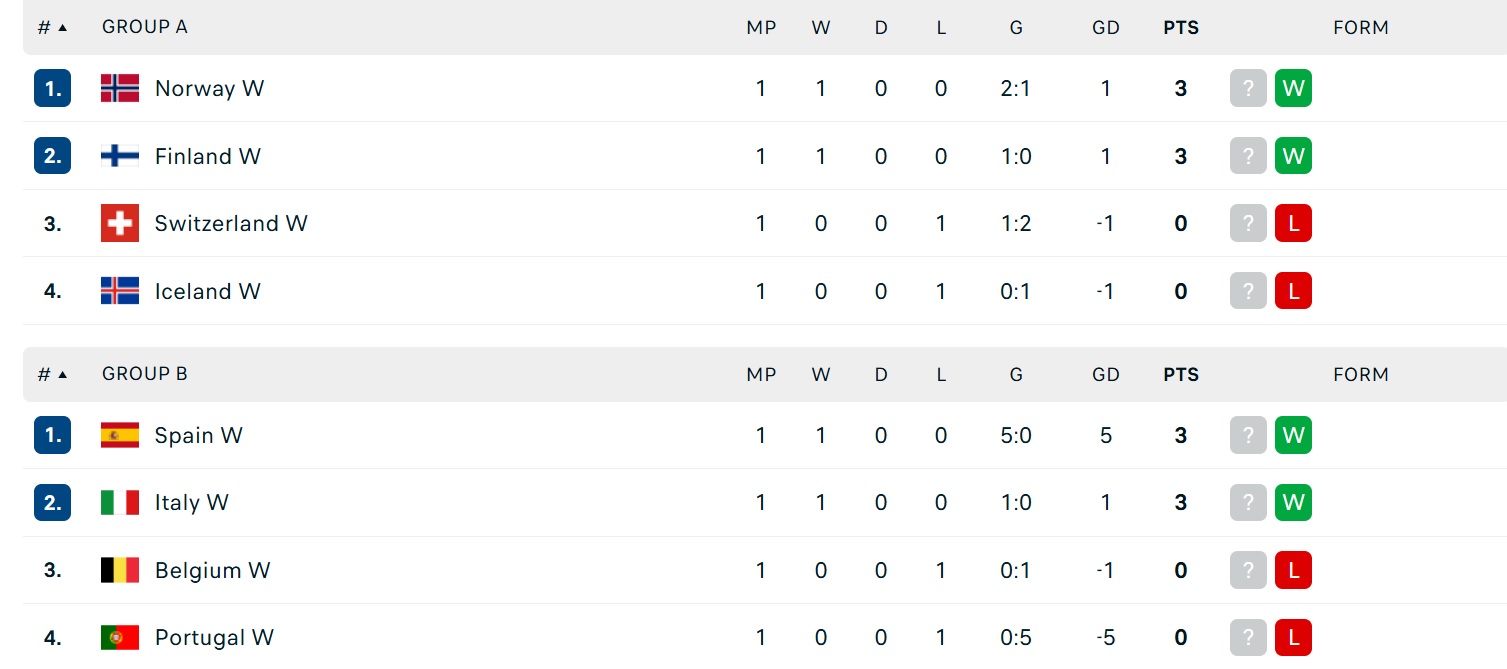
Task: Click the Italy flag icon
Action: [120, 502]
